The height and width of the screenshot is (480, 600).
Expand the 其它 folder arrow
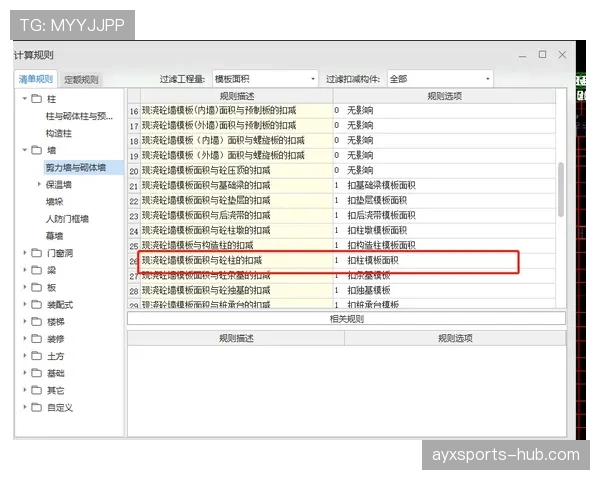tap(25, 390)
